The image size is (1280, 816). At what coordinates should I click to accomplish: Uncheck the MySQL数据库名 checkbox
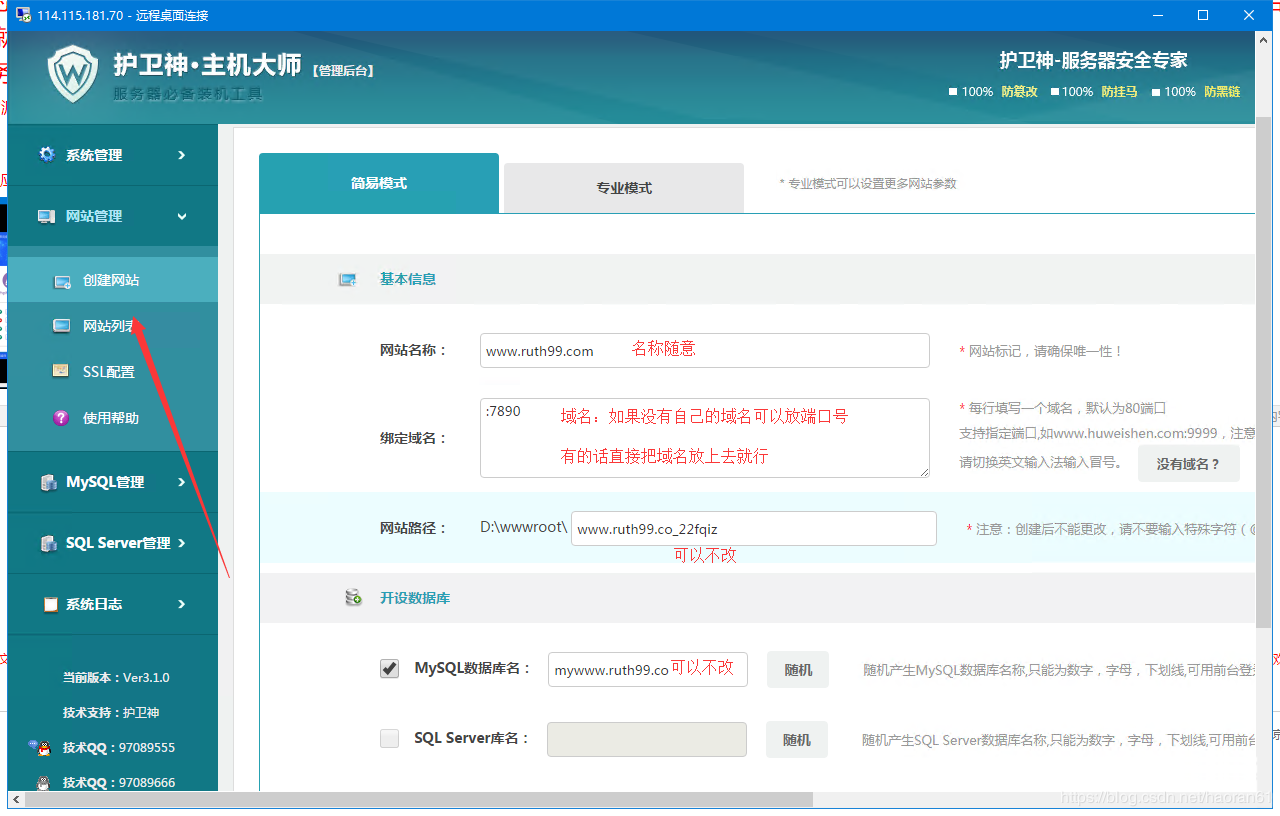tap(390, 669)
